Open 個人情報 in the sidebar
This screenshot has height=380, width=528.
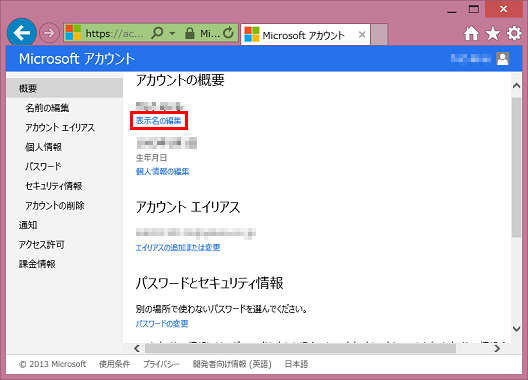pyautogui.click(x=43, y=147)
